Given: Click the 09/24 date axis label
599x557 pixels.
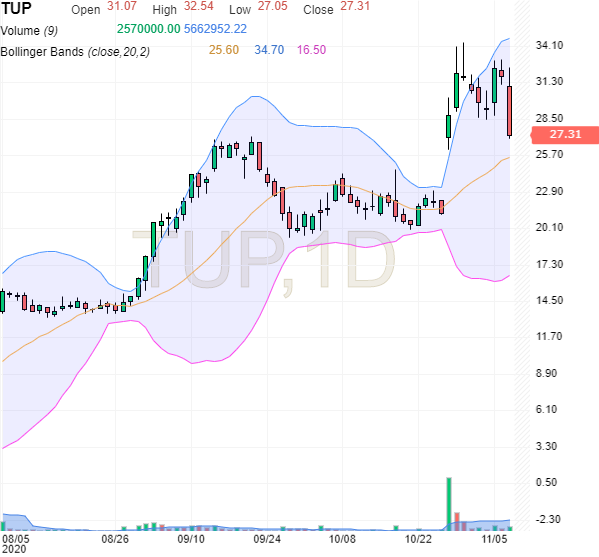Looking at the screenshot, I should point(267,539).
